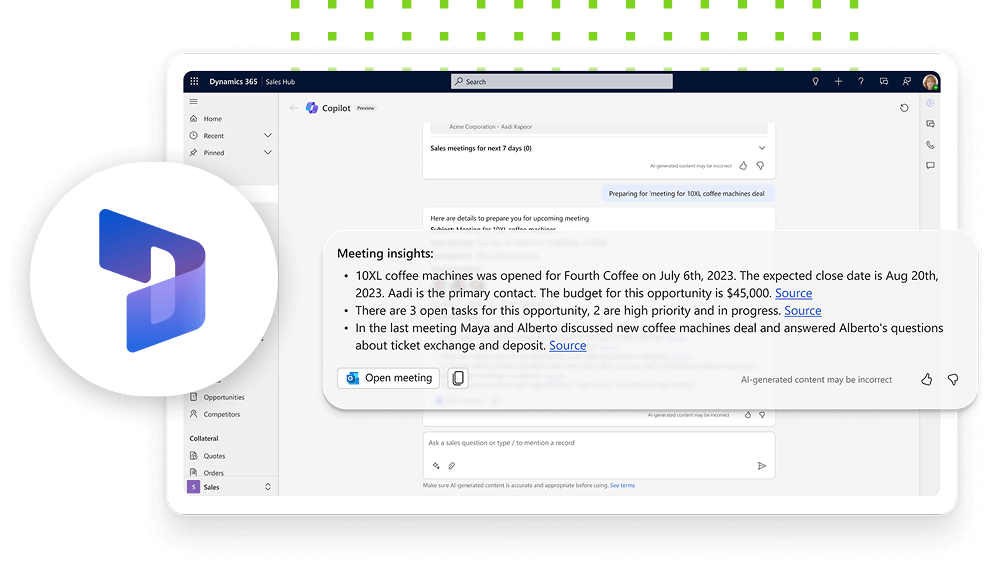Copy the Meeting insights using the clipboard icon
This screenshot has width=1004, height=570.
pos(458,379)
